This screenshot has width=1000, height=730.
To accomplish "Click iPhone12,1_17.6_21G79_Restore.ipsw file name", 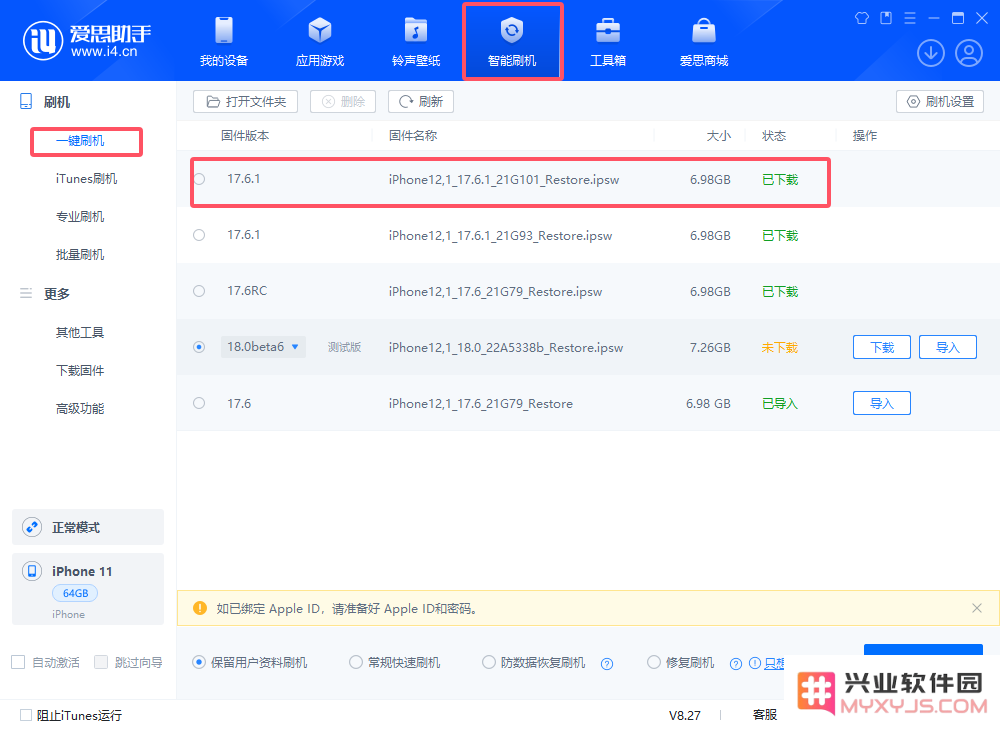I will [496, 291].
